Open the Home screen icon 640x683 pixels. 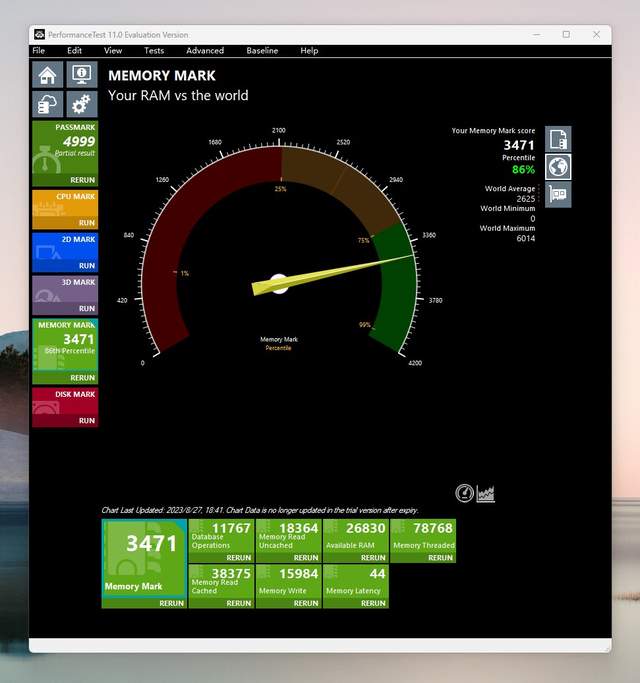click(47, 75)
